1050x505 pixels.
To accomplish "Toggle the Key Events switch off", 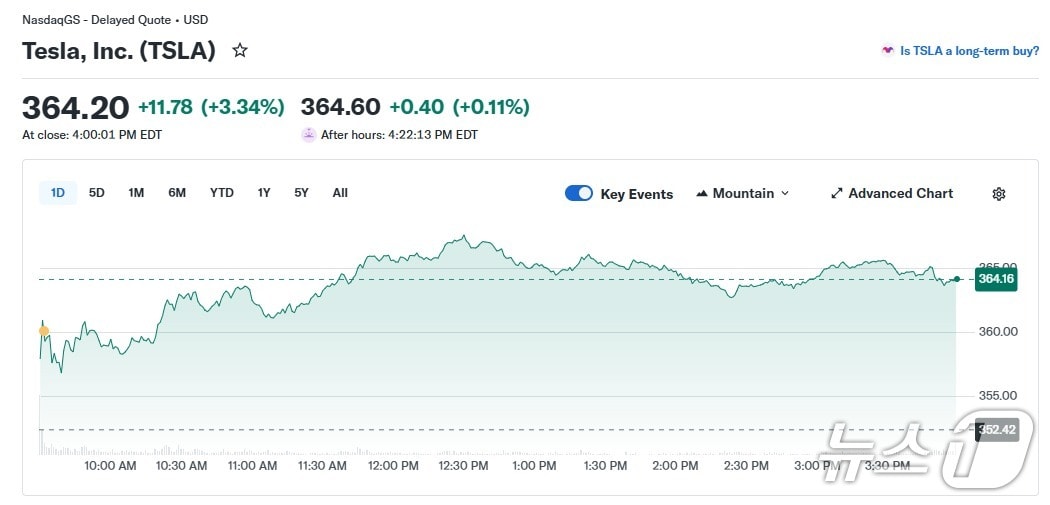I will pyautogui.click(x=579, y=194).
